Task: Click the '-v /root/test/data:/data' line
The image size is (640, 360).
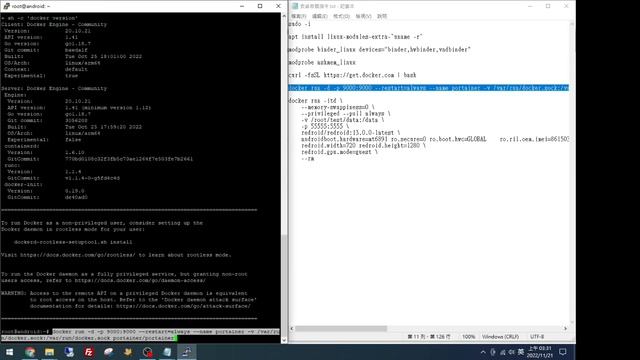Action: (x=342, y=120)
